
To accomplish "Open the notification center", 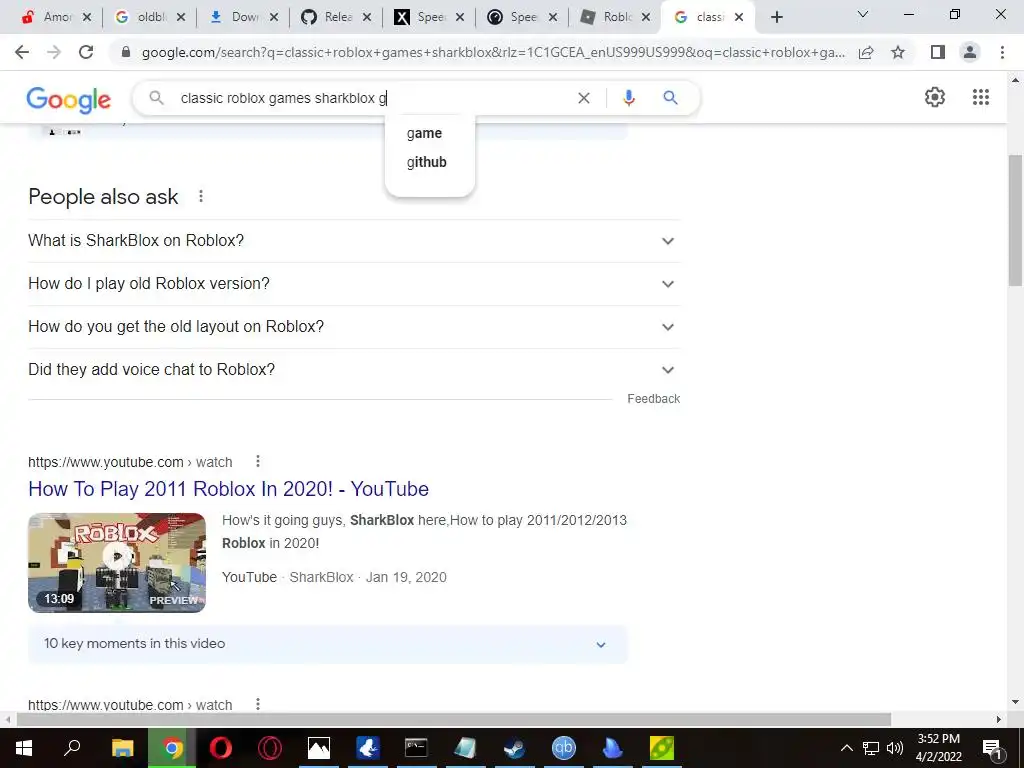I will coord(991,748).
